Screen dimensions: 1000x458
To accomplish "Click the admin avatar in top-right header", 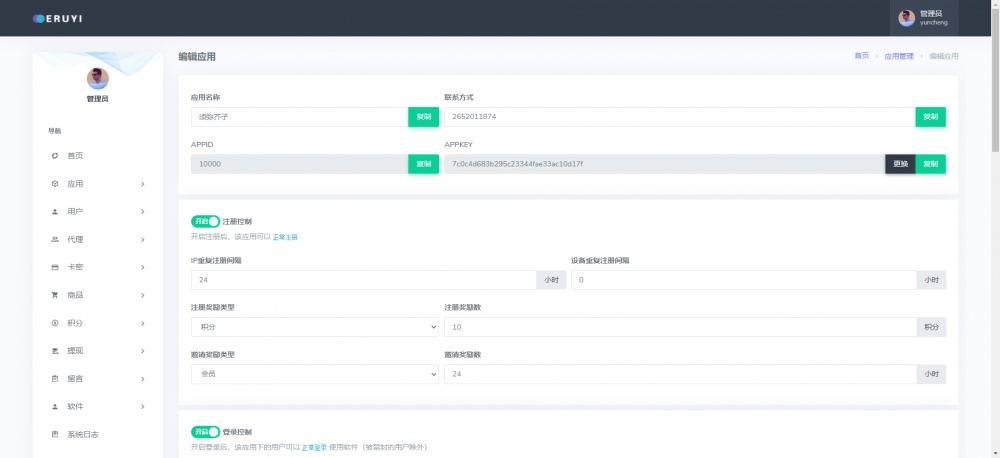I will tap(906, 18).
